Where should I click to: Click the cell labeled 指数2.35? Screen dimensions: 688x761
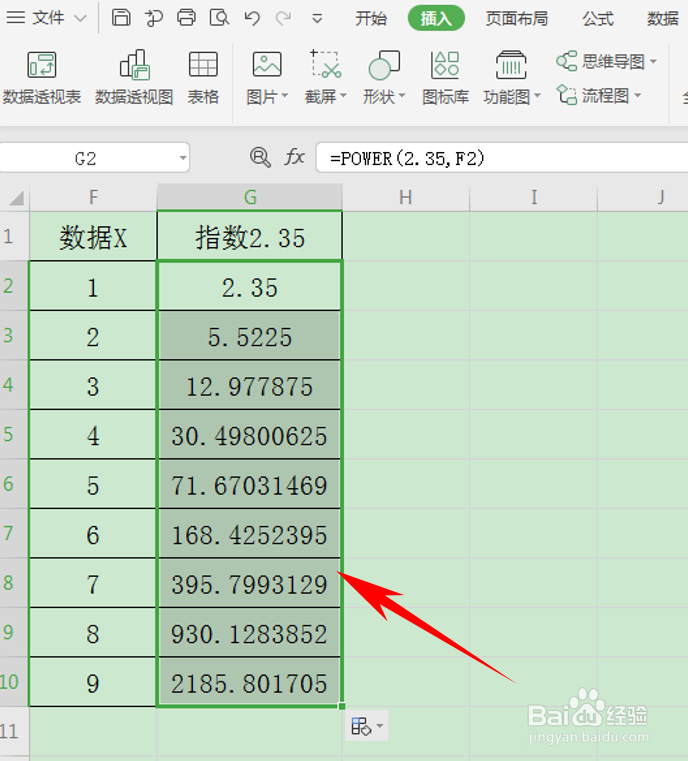point(250,236)
